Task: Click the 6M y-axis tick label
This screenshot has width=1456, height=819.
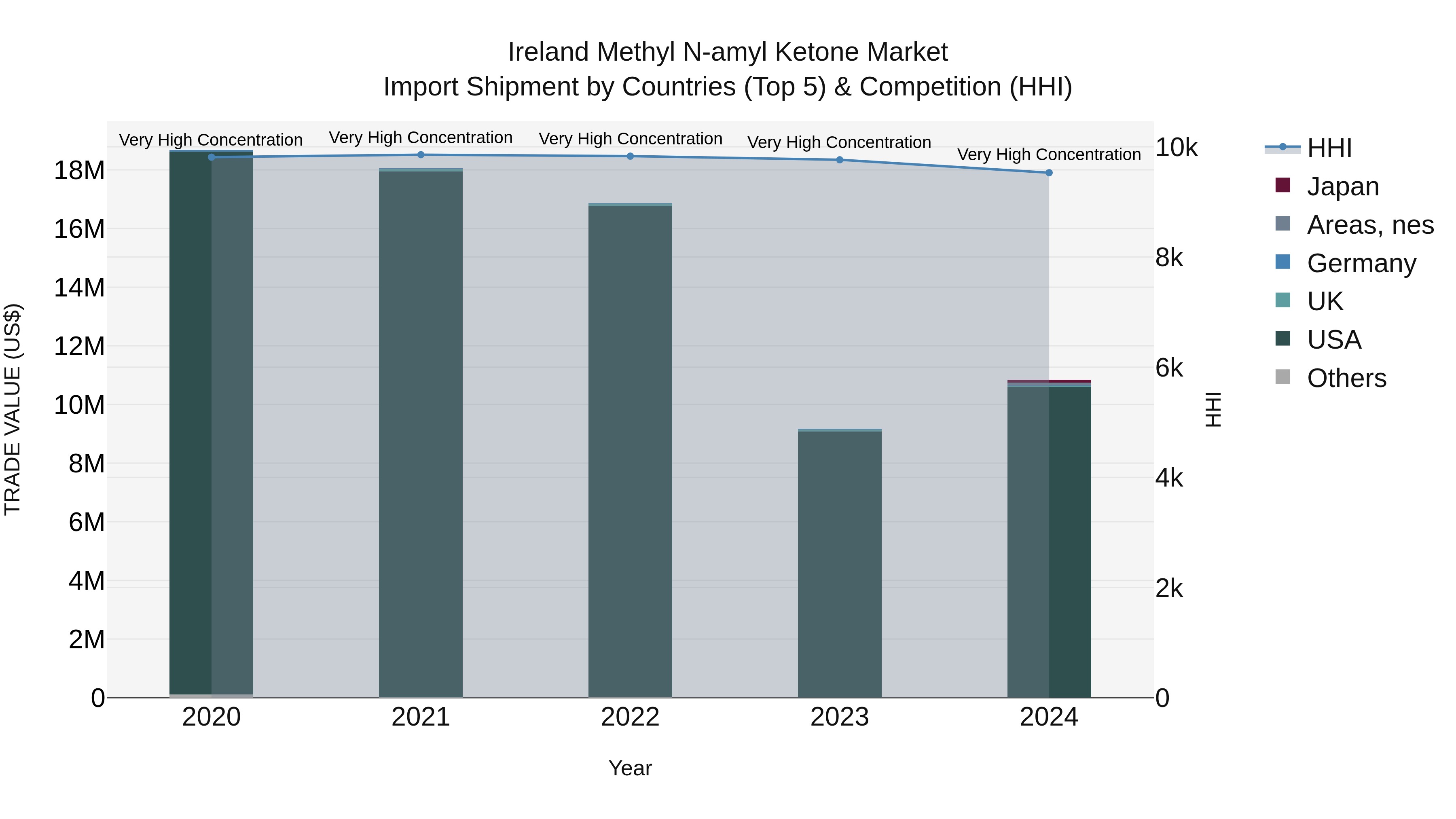Action: [87, 522]
